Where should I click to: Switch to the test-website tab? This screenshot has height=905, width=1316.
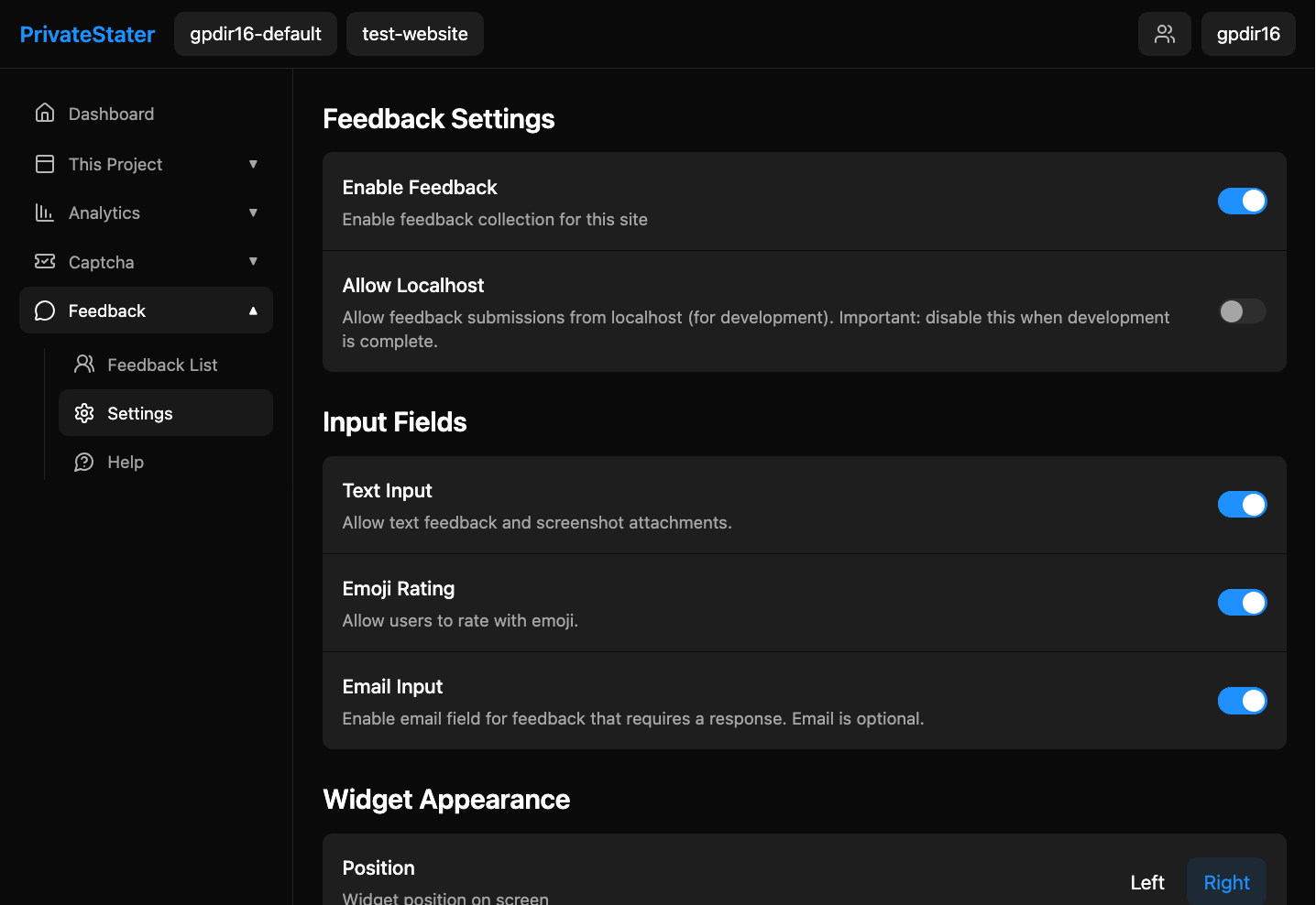pyautogui.click(x=414, y=33)
